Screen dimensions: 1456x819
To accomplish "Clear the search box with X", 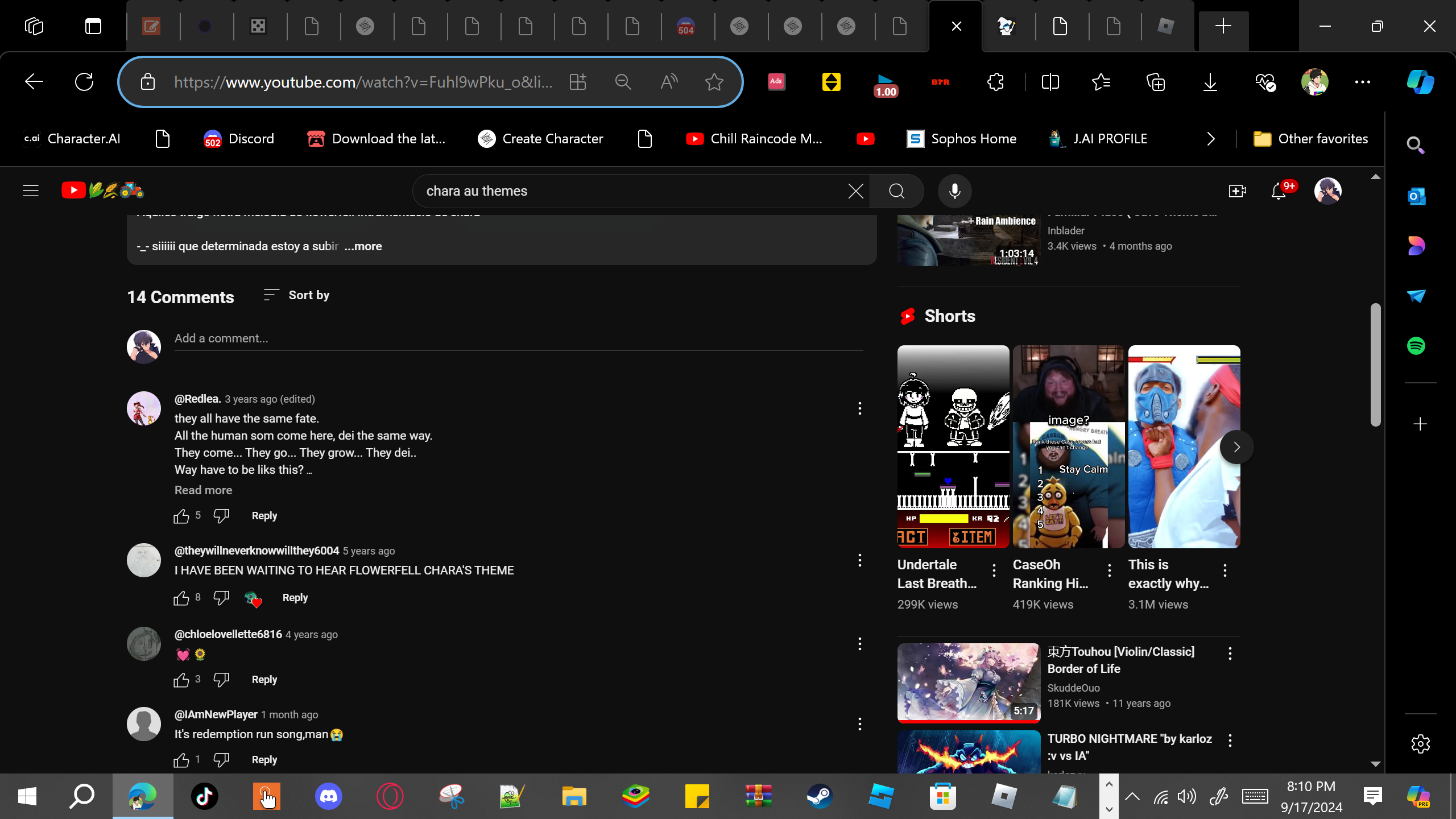I will click(x=855, y=191).
